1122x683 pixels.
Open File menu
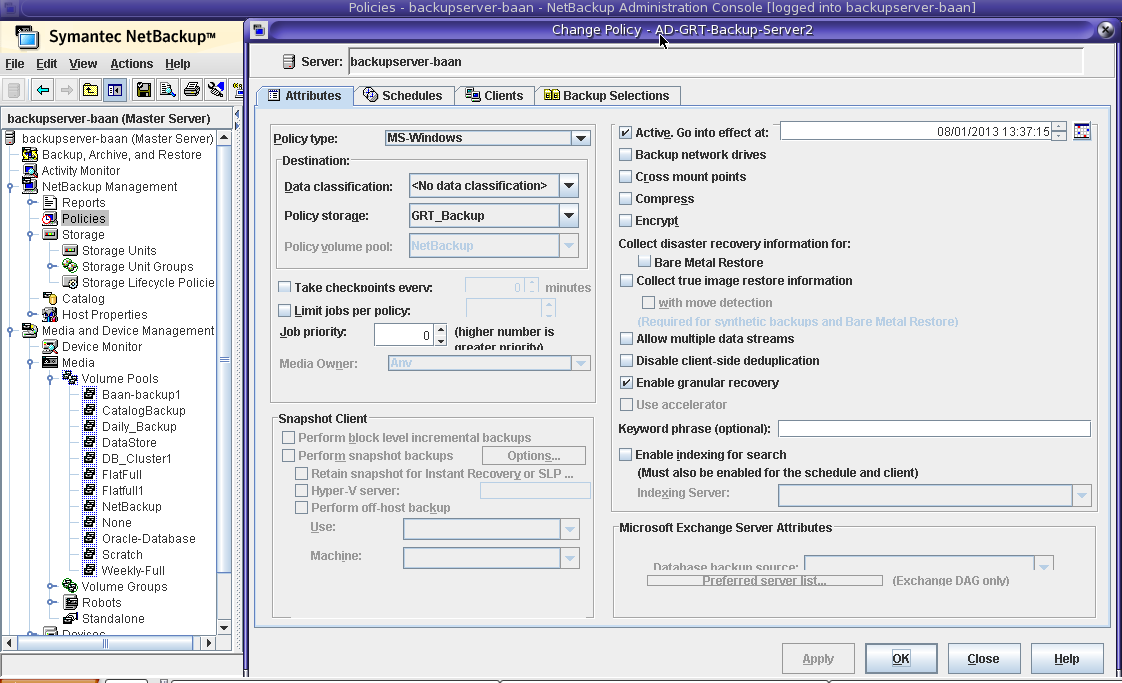coord(14,64)
